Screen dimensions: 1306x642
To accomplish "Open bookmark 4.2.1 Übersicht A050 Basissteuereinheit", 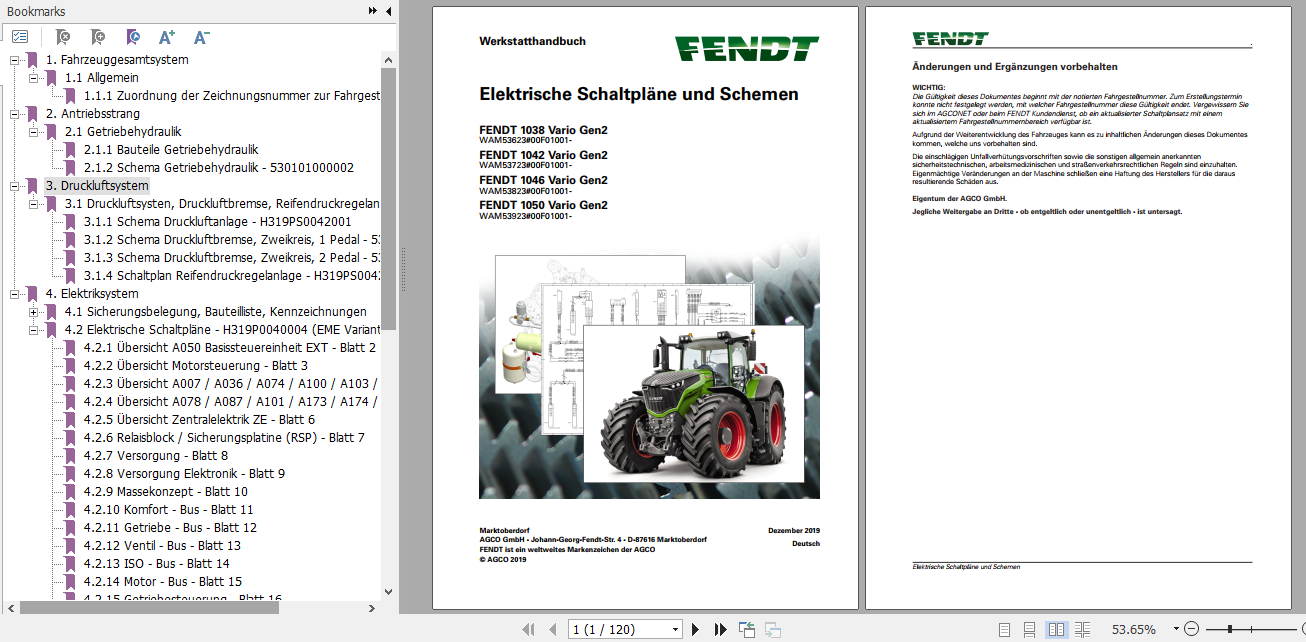I will click(x=230, y=348).
